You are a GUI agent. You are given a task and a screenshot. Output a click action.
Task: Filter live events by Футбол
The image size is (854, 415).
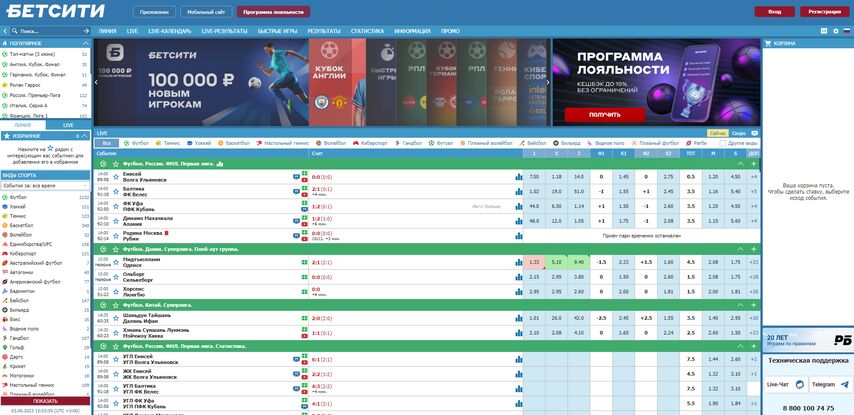(136, 143)
